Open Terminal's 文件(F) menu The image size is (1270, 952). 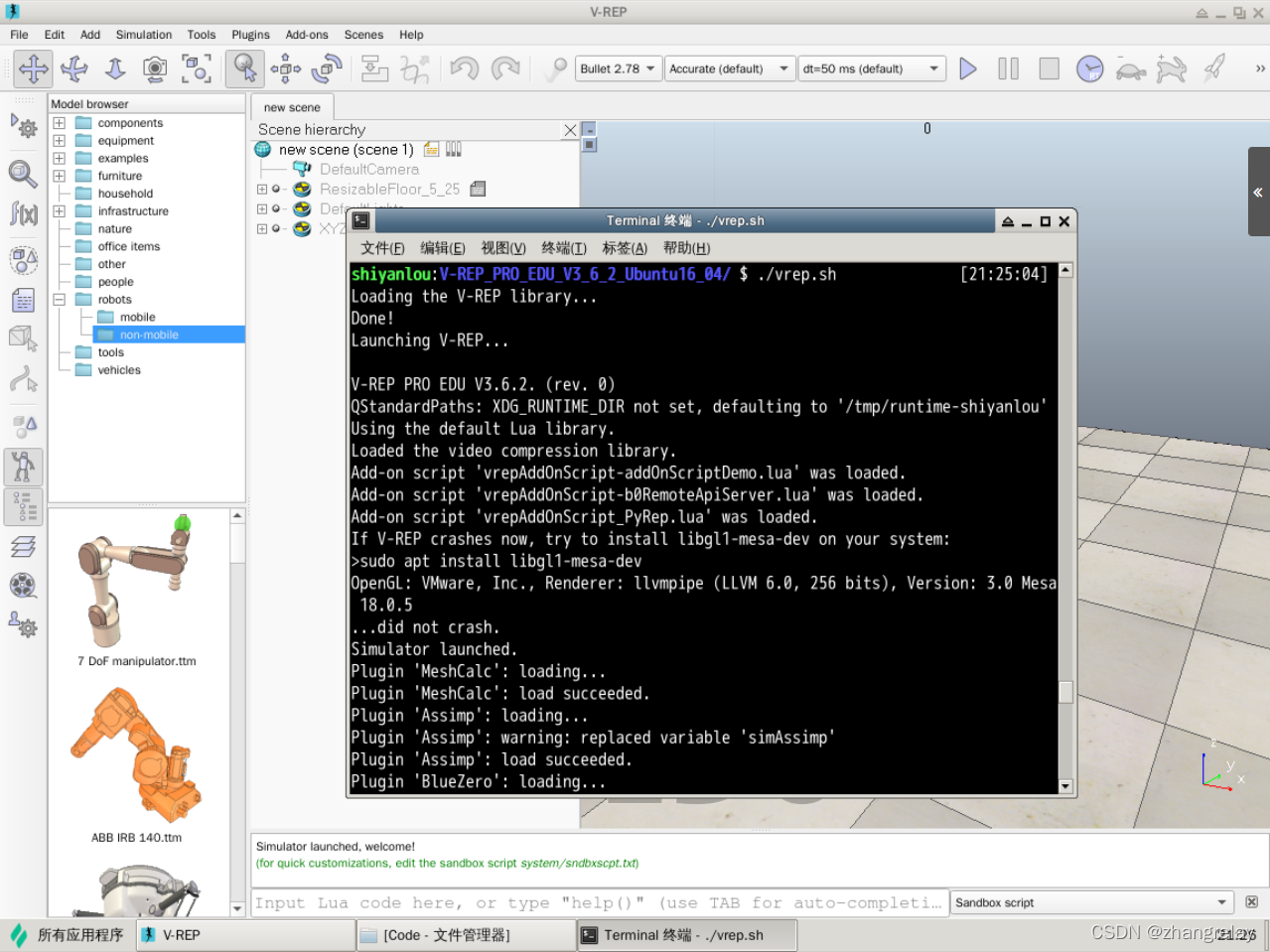[x=382, y=248]
